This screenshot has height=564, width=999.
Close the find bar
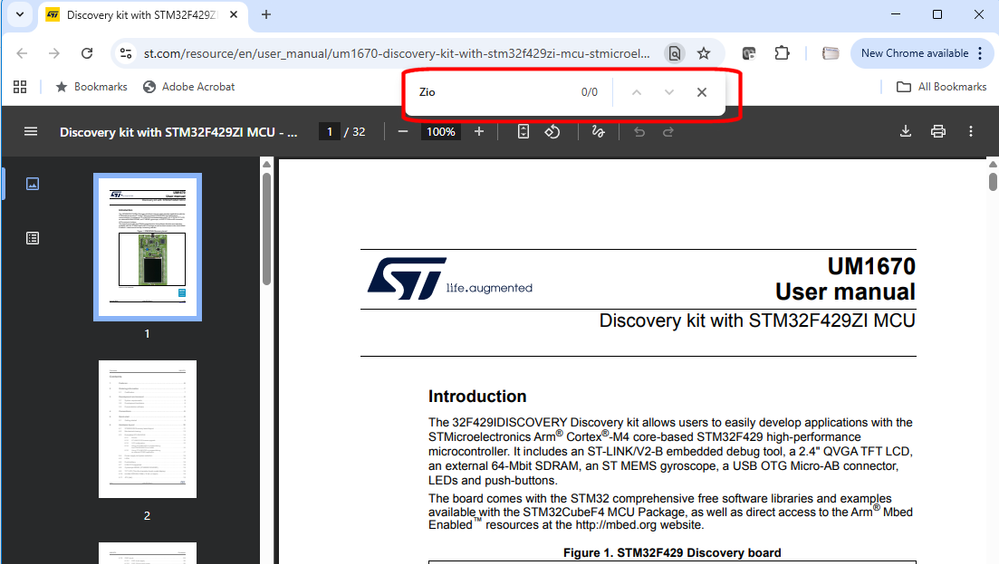(701, 92)
